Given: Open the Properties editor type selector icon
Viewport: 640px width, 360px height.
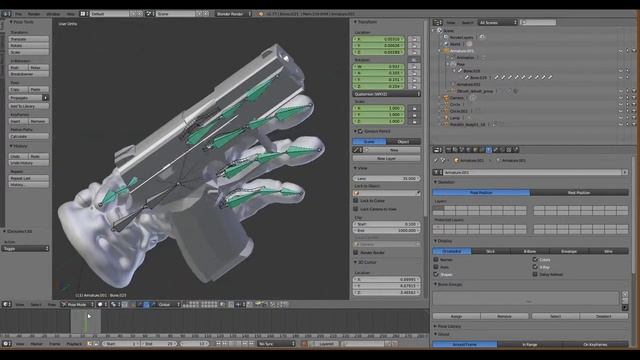Looking at the screenshot, I should 437,150.
